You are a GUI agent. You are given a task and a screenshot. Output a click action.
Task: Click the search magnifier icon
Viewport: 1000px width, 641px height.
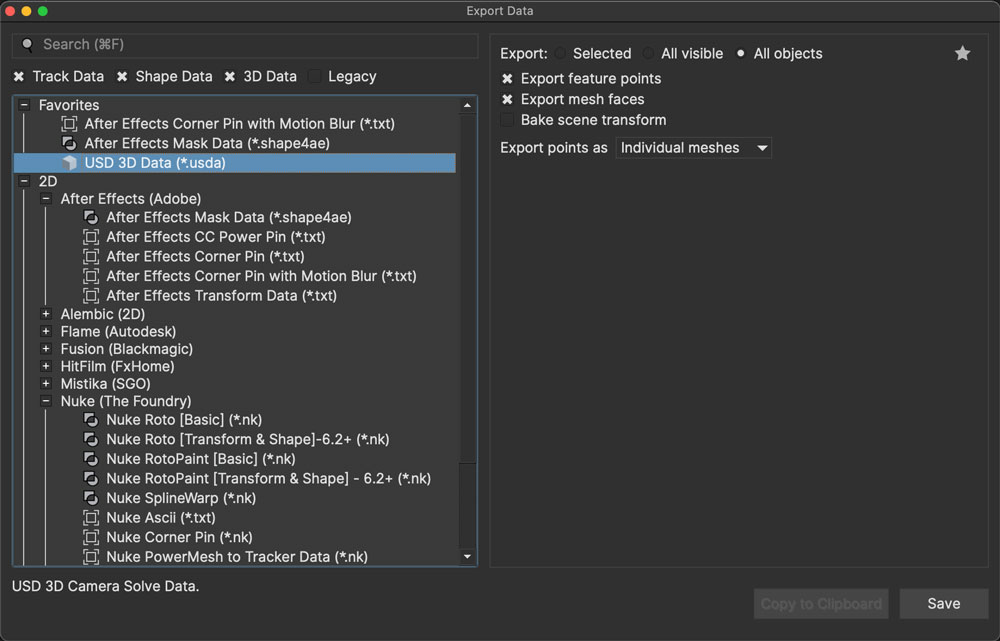click(x=27, y=45)
